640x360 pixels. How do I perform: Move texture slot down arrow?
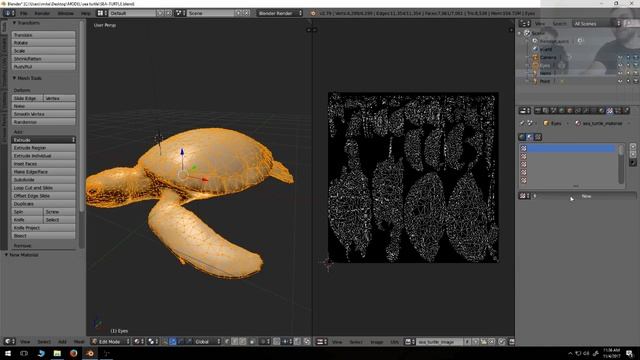click(x=633, y=154)
